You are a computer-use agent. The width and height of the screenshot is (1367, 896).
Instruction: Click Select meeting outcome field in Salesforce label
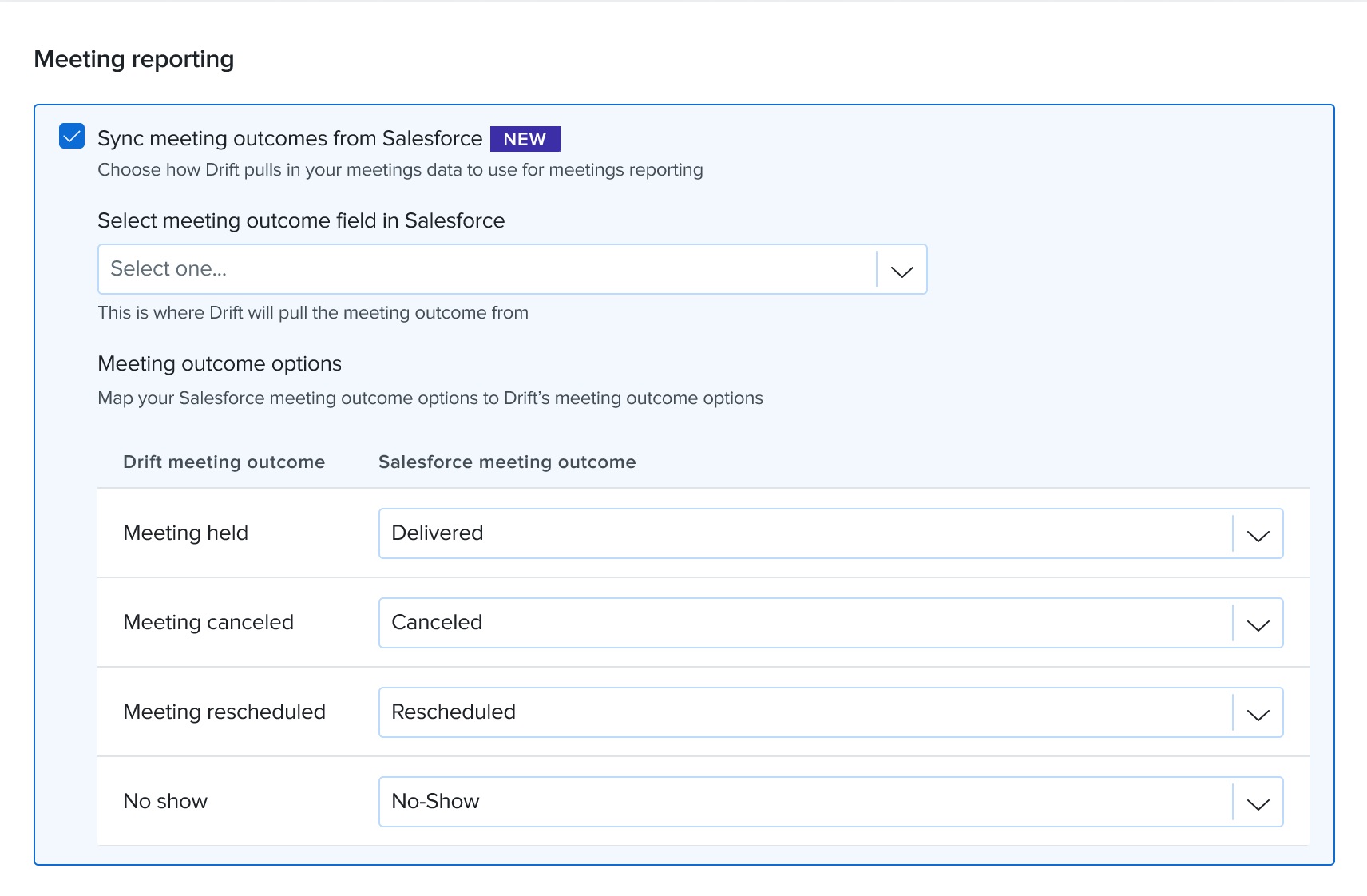(301, 220)
